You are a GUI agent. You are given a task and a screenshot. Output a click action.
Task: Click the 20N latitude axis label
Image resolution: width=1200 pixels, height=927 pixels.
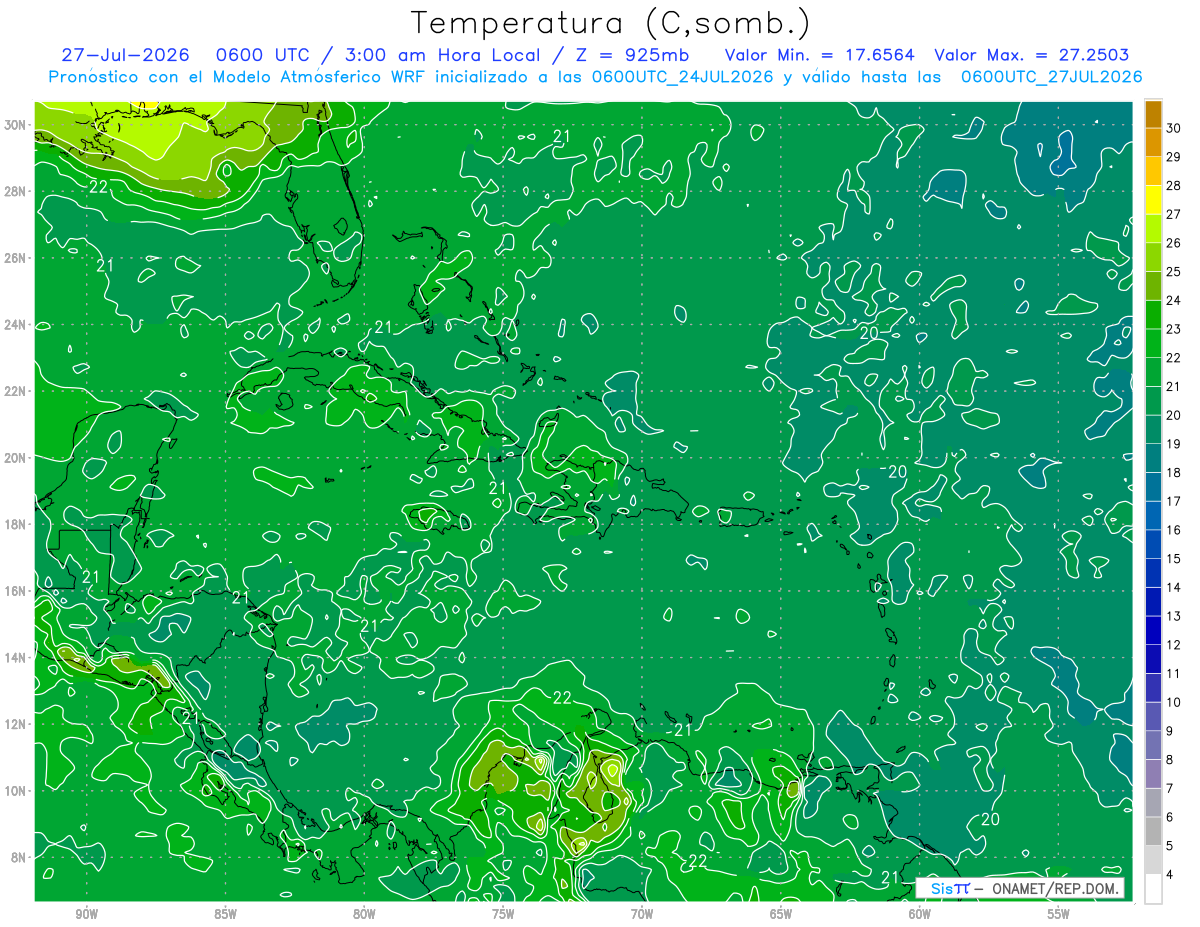coord(17,458)
